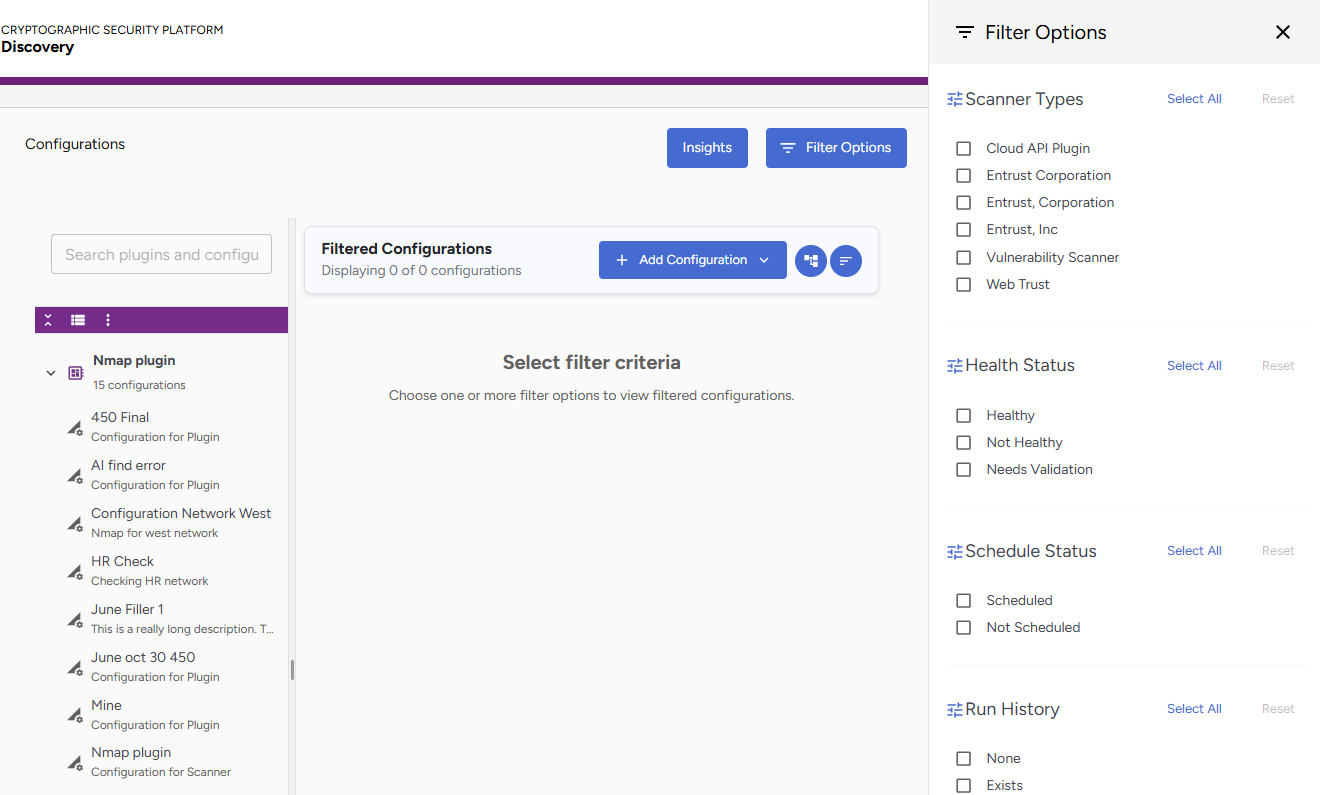Select Configuration Network West in the tree
The height and width of the screenshot is (795, 1320).
coord(181,513)
